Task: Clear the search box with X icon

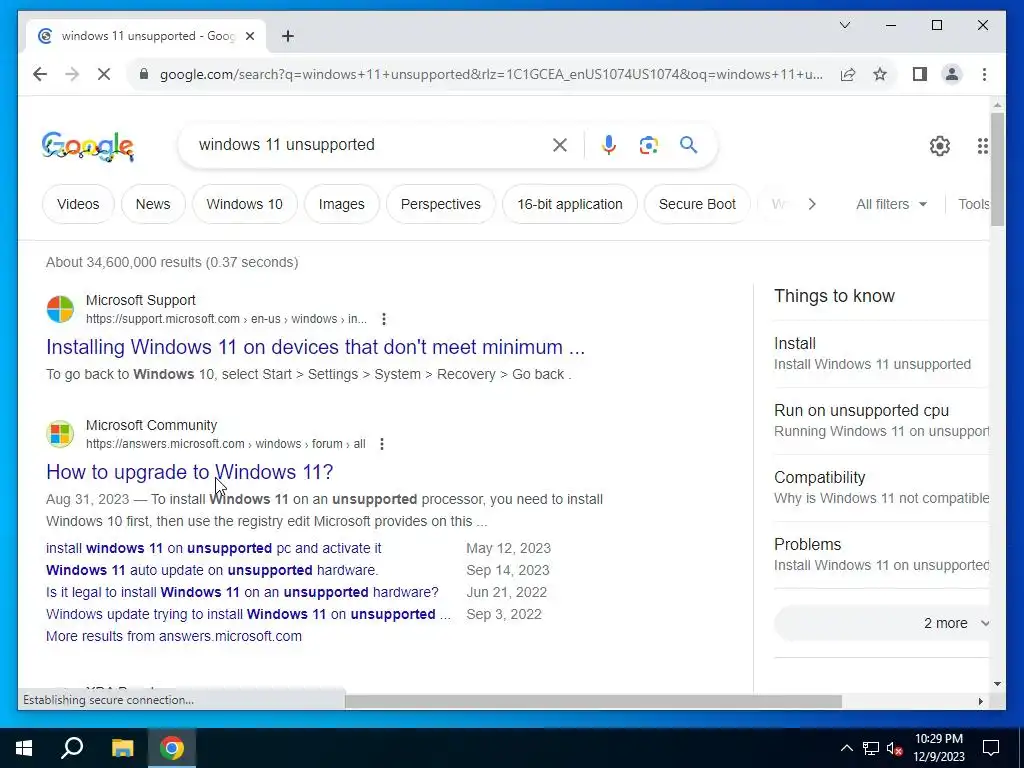Action: (560, 144)
